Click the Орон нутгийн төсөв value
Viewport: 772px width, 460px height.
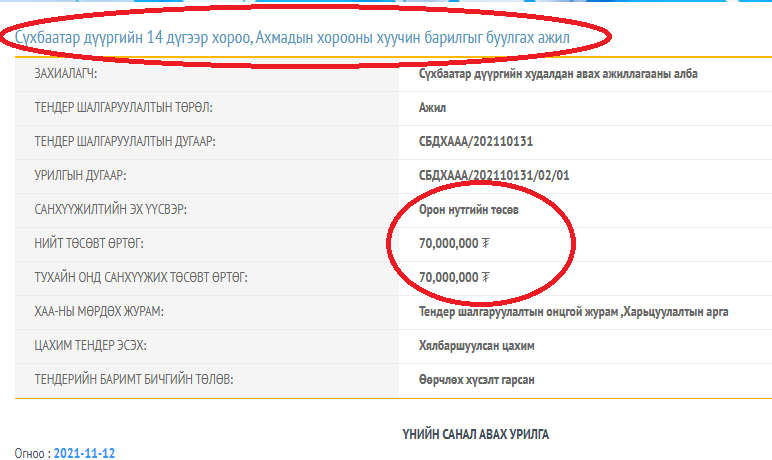(469, 209)
